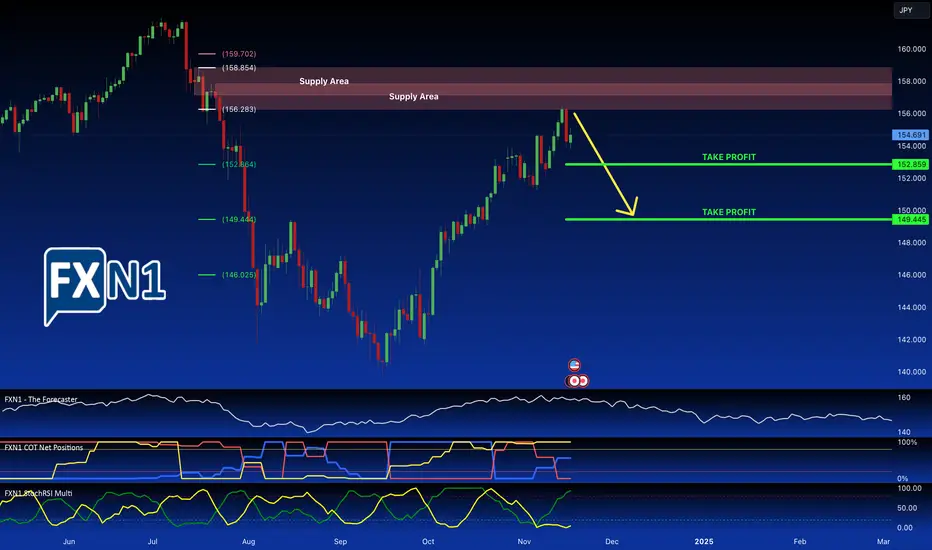The height and width of the screenshot is (550, 932).
Task: Select Jul on the time axis
Action: click(x=153, y=541)
